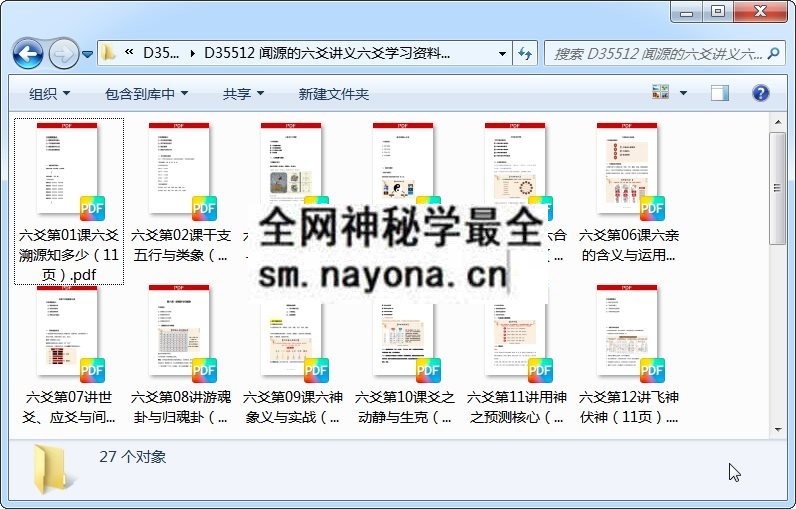Image resolution: width=796 pixels, height=509 pixels.
Task: Click the scrollbar down arrow
Action: pyautogui.click(x=778, y=429)
